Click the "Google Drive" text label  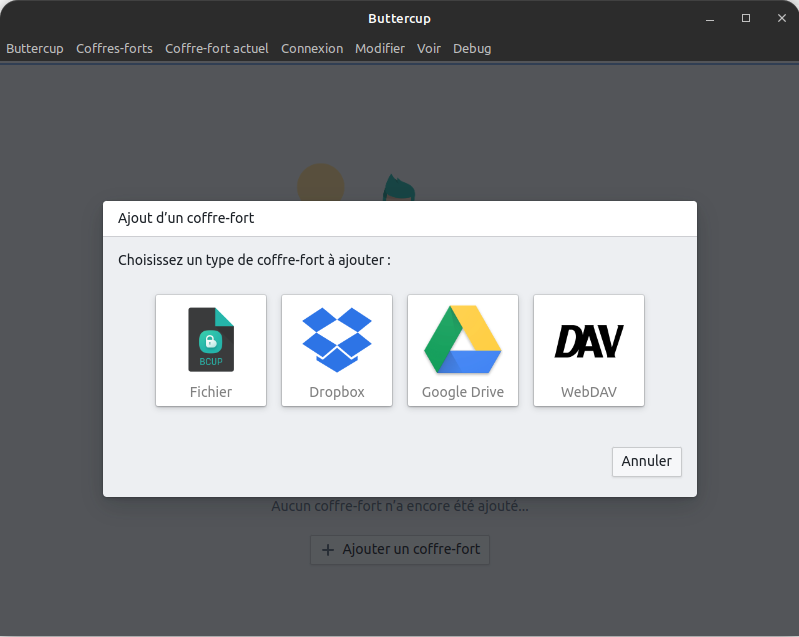(x=463, y=392)
